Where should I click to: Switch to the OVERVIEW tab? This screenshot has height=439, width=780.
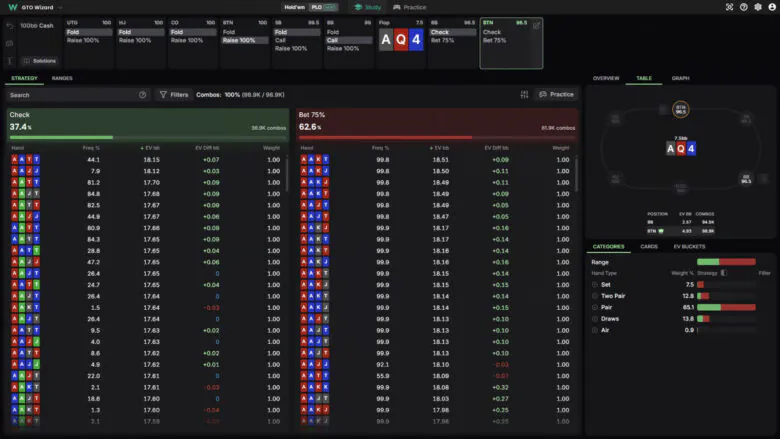[x=606, y=78]
